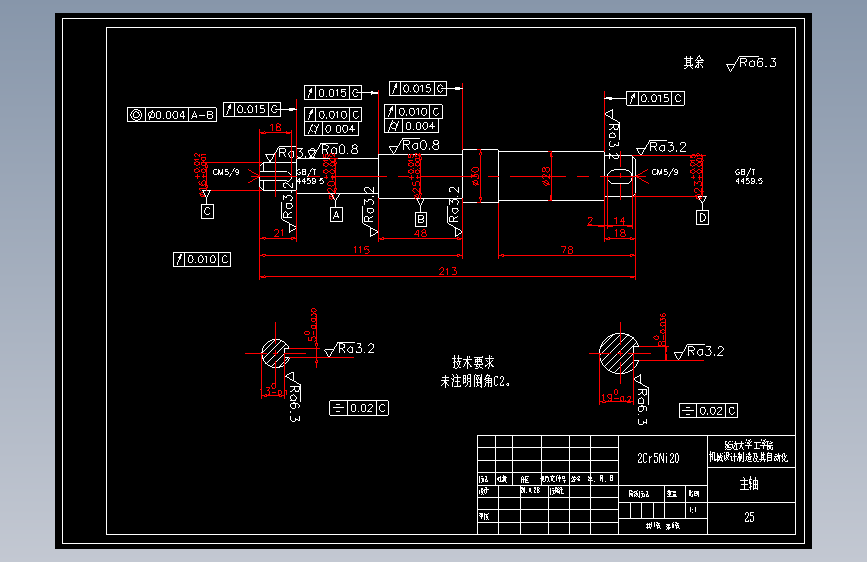Select datum label B box

tap(421, 219)
